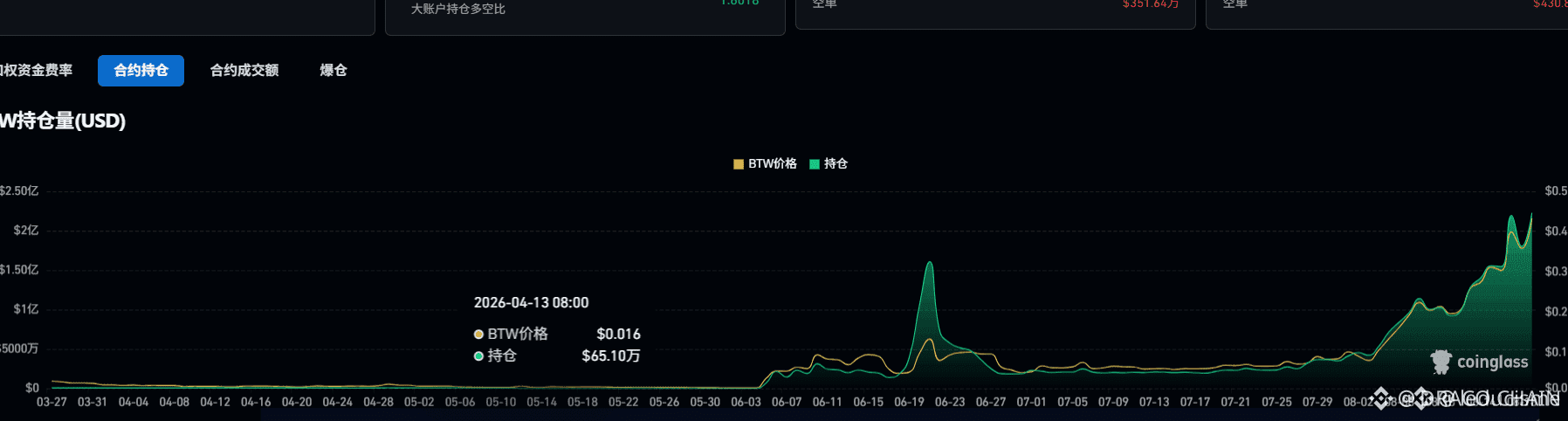
Task: Click the 05-02 date label
Action: [x=419, y=402]
